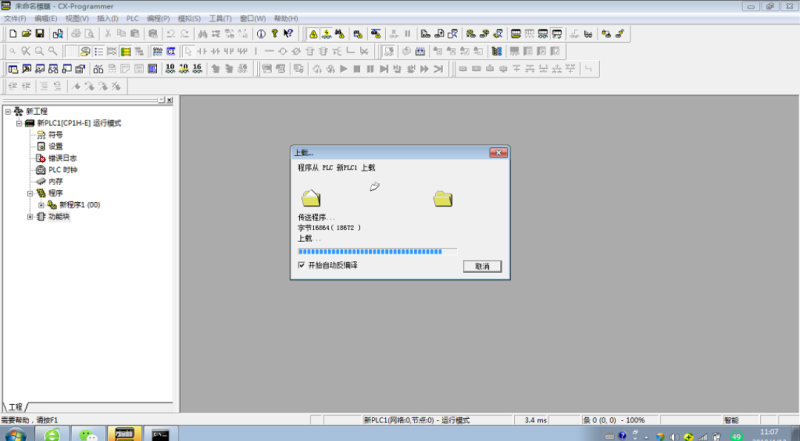800x441 pixels.
Task: Click the upload progress bar
Action: [x=378, y=251]
